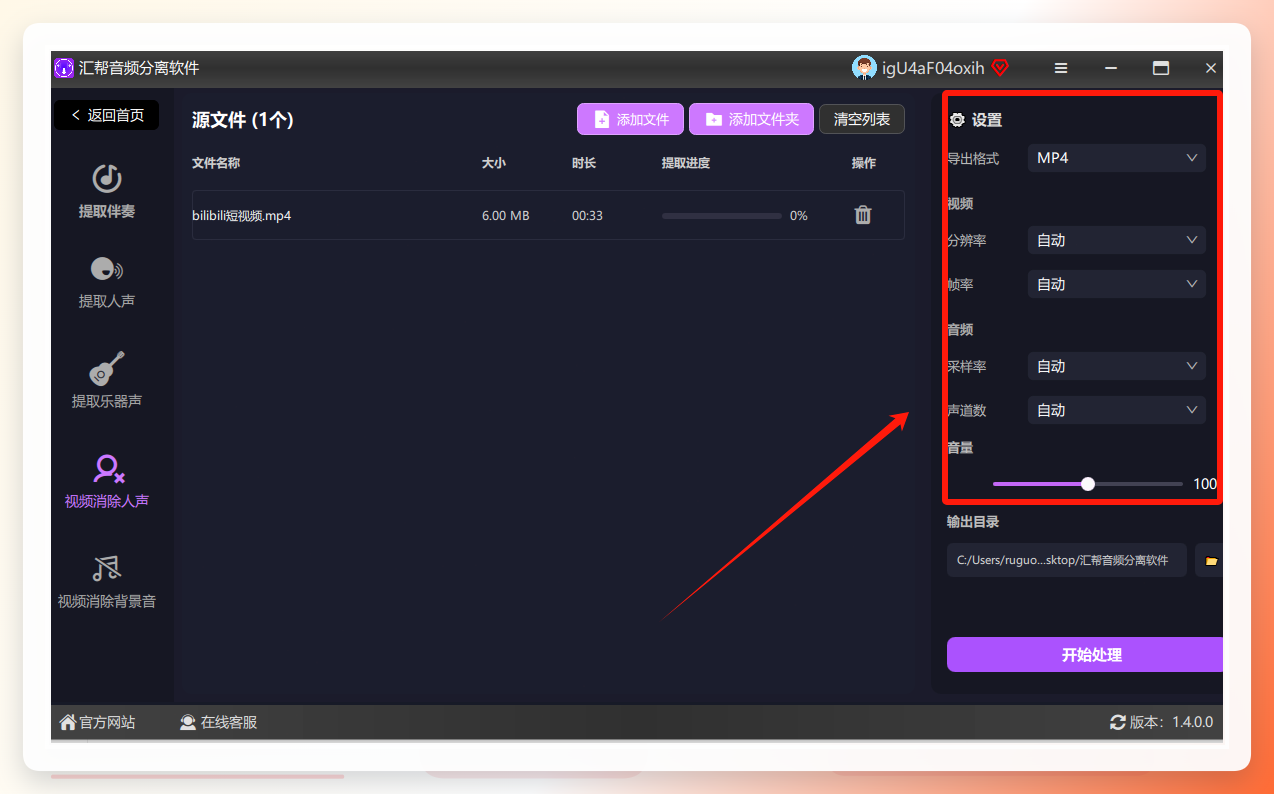This screenshot has height=794, width=1274.
Task: Start processing with 开始处理
Action: pyautogui.click(x=1086, y=655)
